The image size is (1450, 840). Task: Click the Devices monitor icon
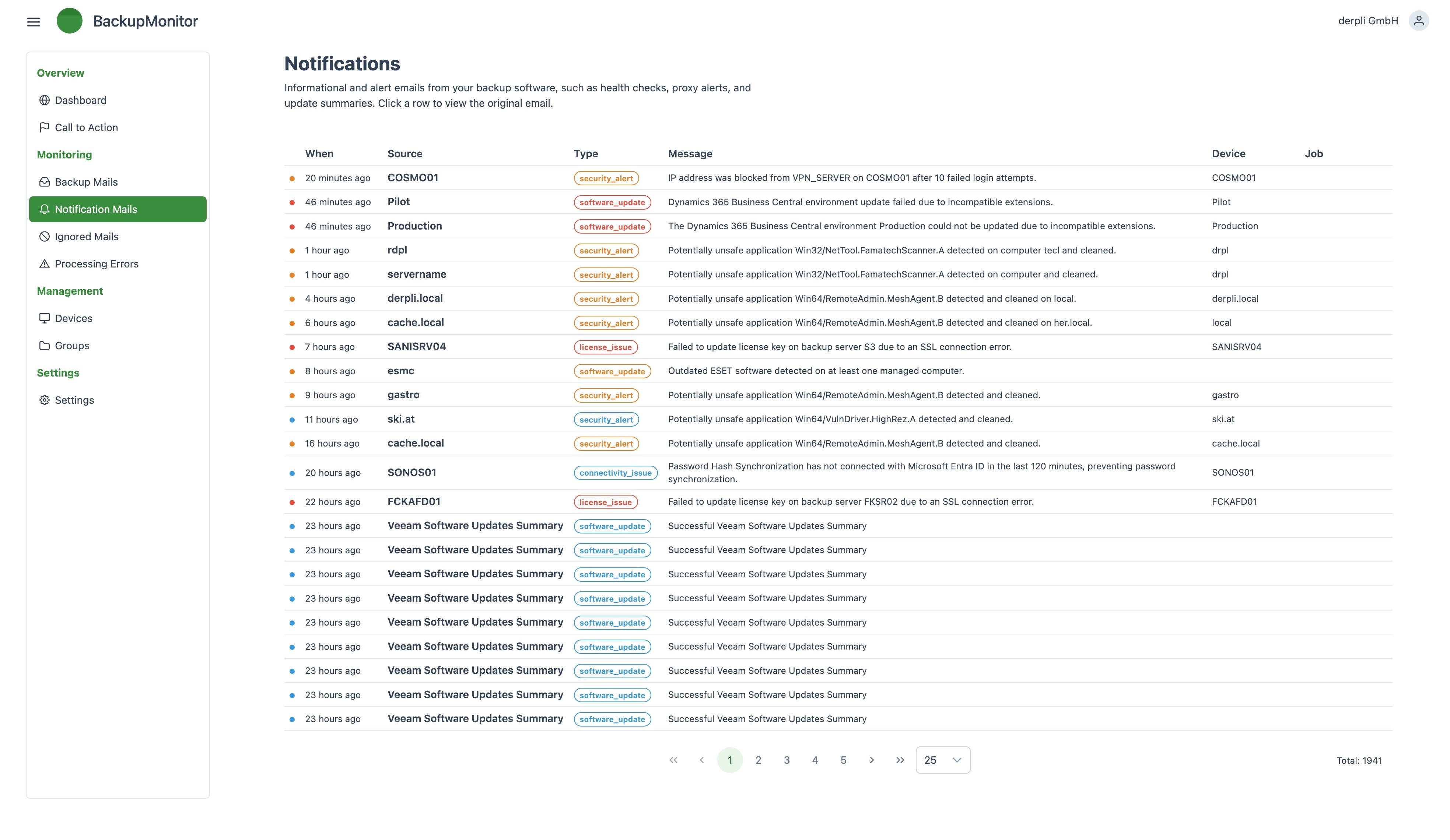[44, 318]
